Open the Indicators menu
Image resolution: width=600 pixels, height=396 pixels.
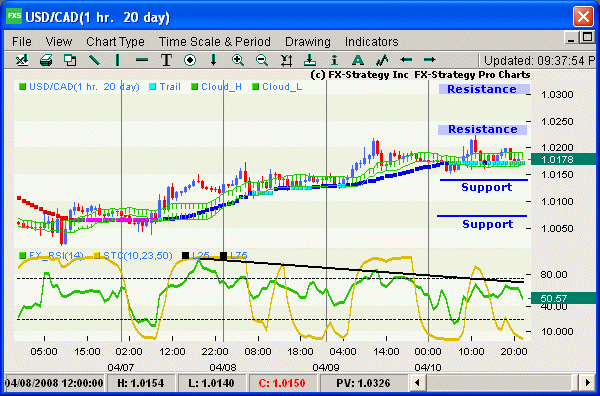point(372,41)
